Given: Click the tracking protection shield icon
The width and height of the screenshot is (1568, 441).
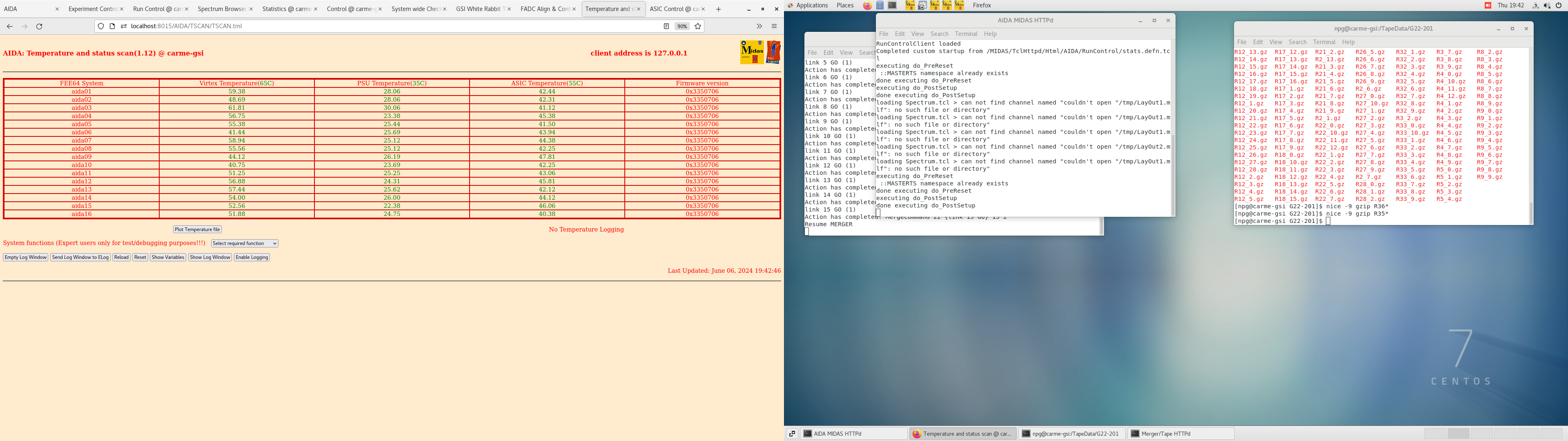Looking at the screenshot, I should (101, 26).
